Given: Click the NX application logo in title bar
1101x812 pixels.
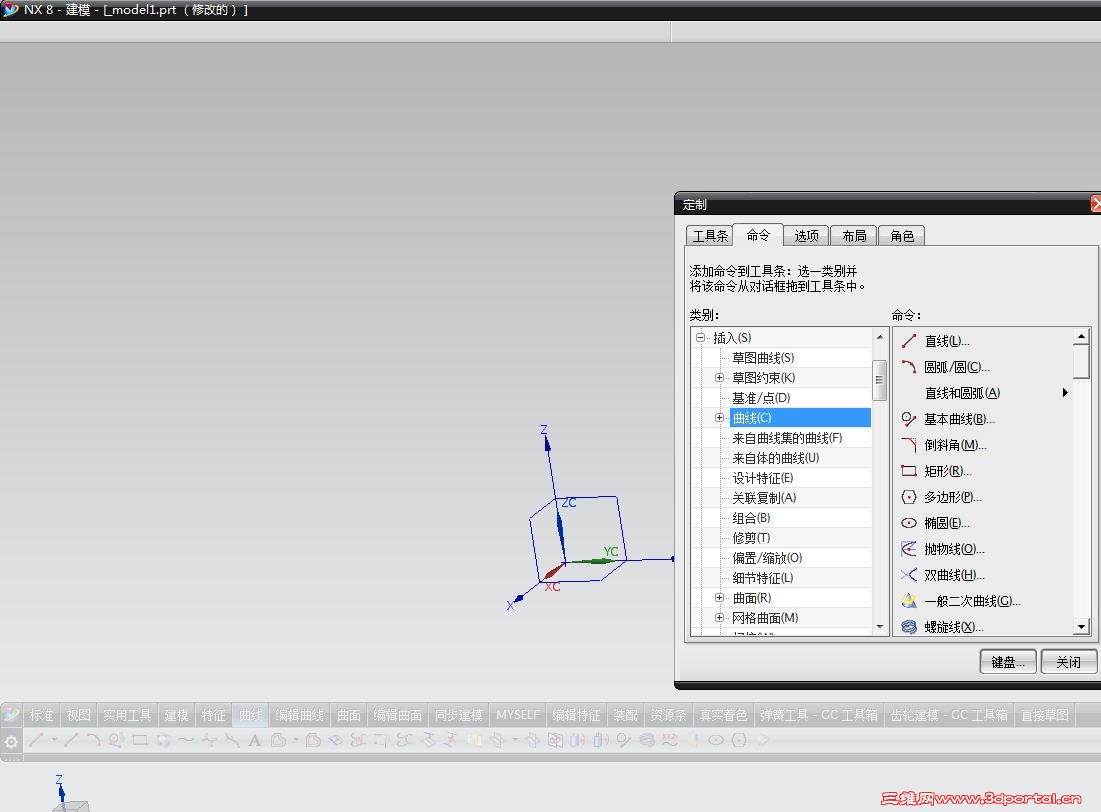Looking at the screenshot, I should click(10, 9).
